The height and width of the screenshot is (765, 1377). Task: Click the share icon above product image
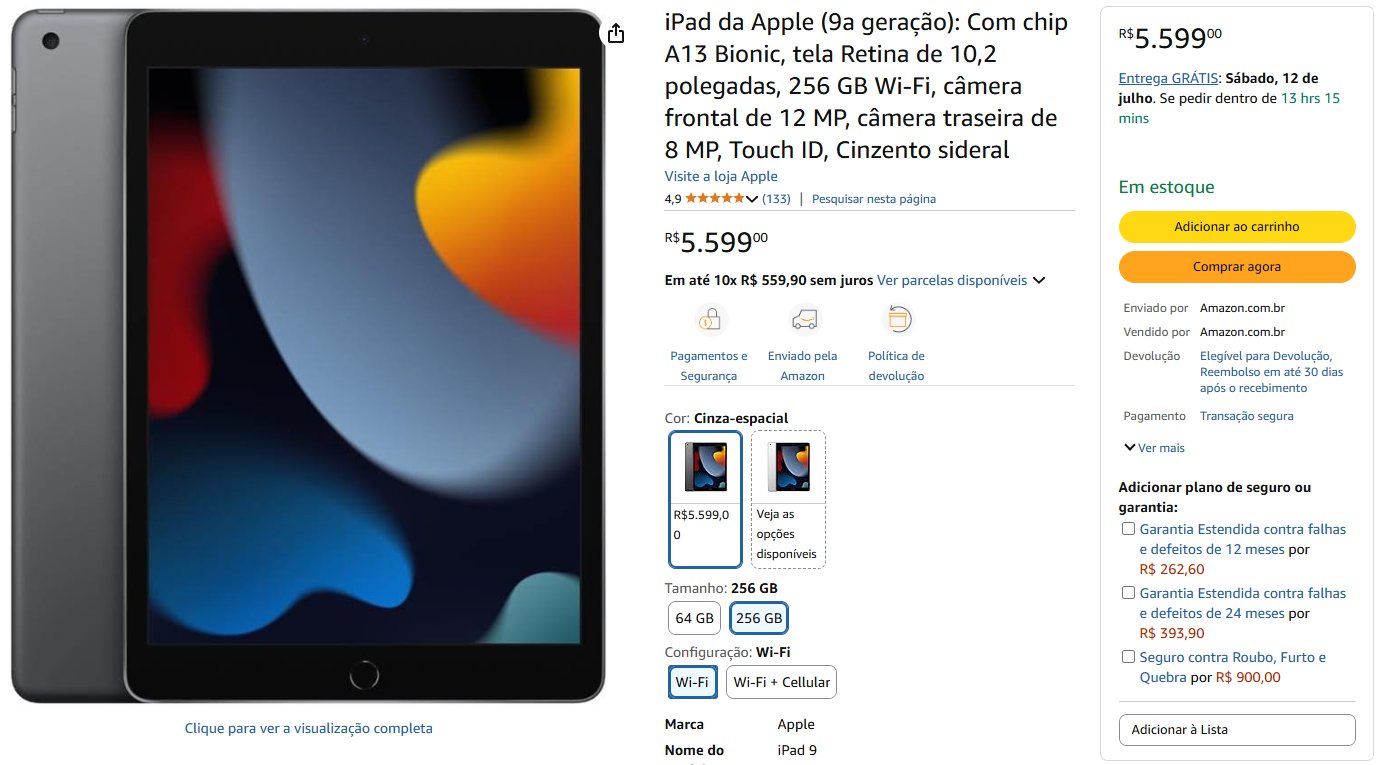(616, 33)
